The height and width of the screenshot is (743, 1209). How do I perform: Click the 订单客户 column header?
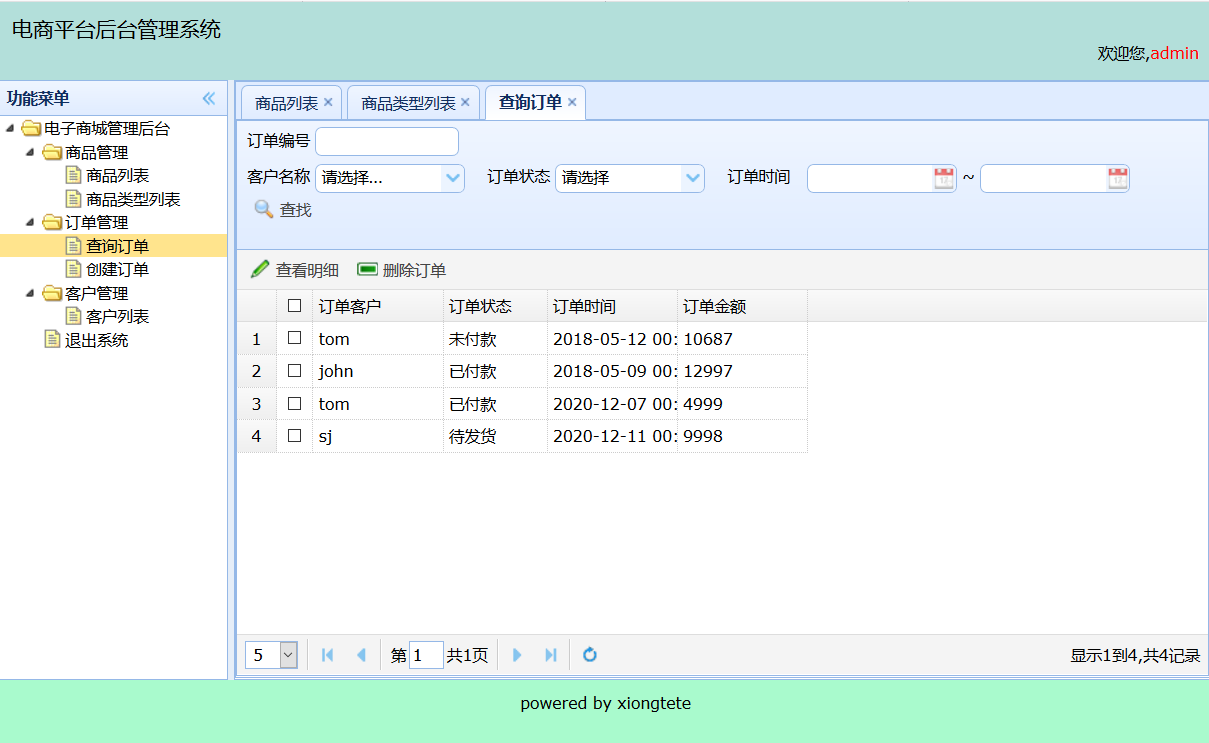pyautogui.click(x=378, y=306)
